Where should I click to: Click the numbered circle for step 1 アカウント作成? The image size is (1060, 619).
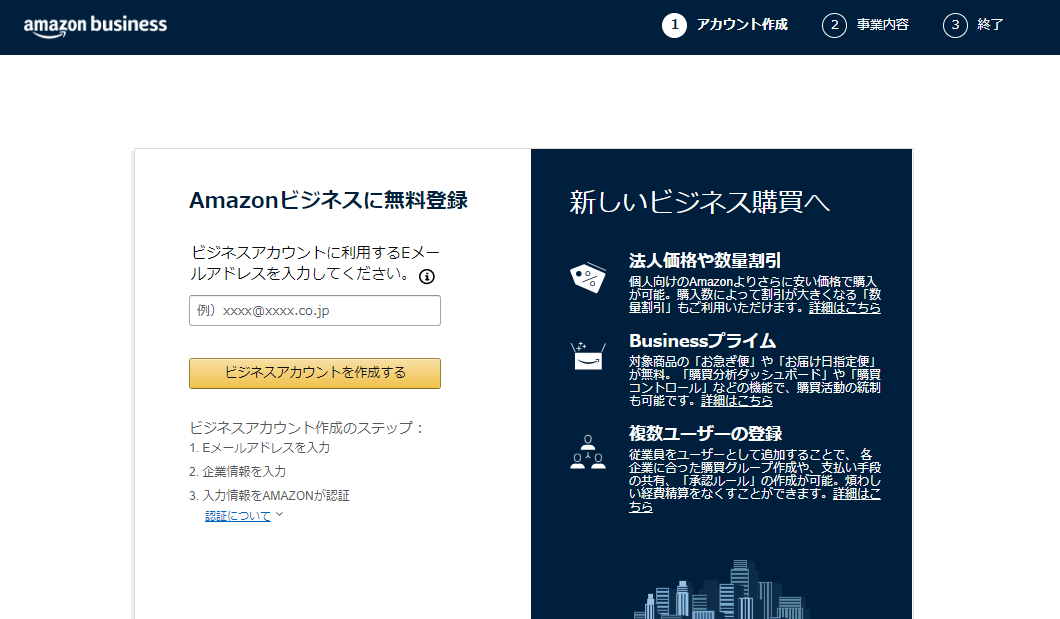click(676, 25)
